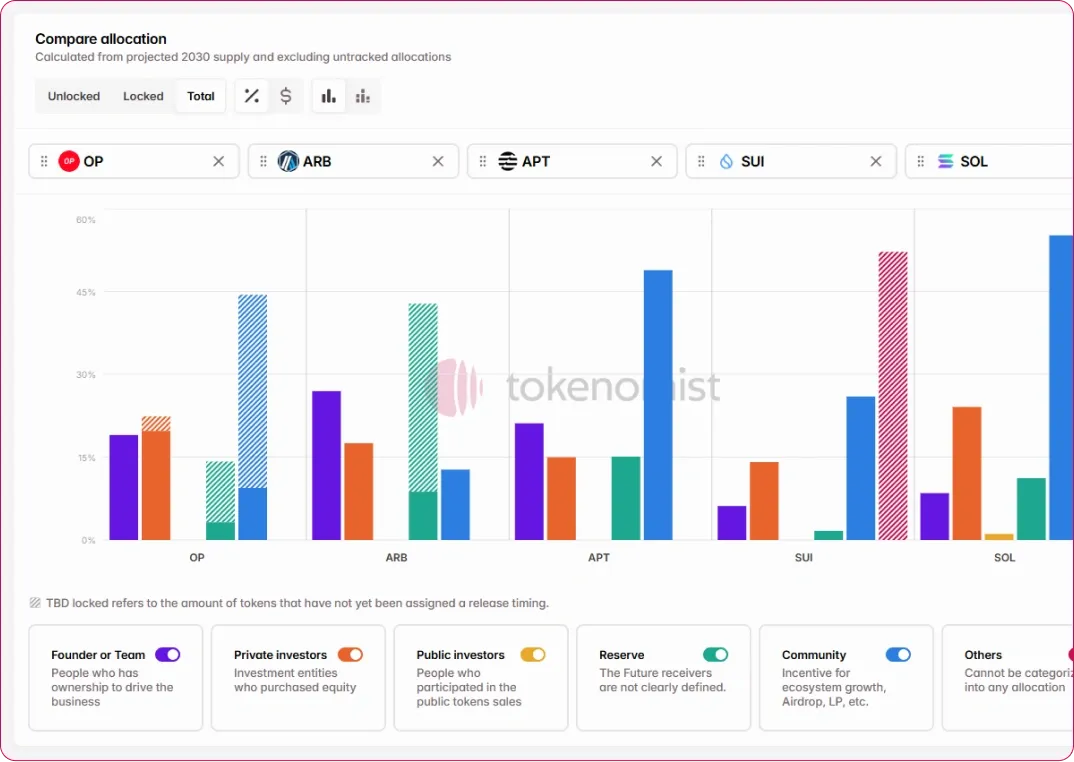Select the Total tab
The width and height of the screenshot is (1074, 762).
point(201,96)
